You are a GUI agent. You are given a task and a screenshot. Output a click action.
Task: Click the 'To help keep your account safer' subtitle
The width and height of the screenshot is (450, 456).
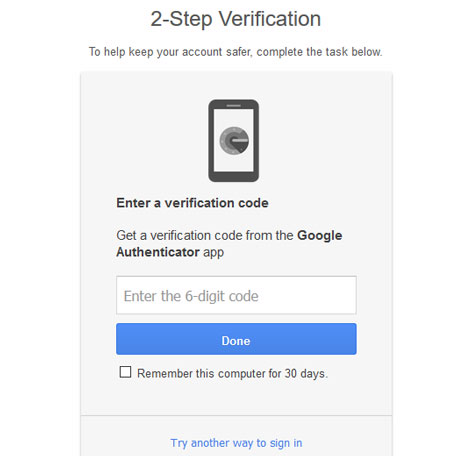click(x=235, y=52)
